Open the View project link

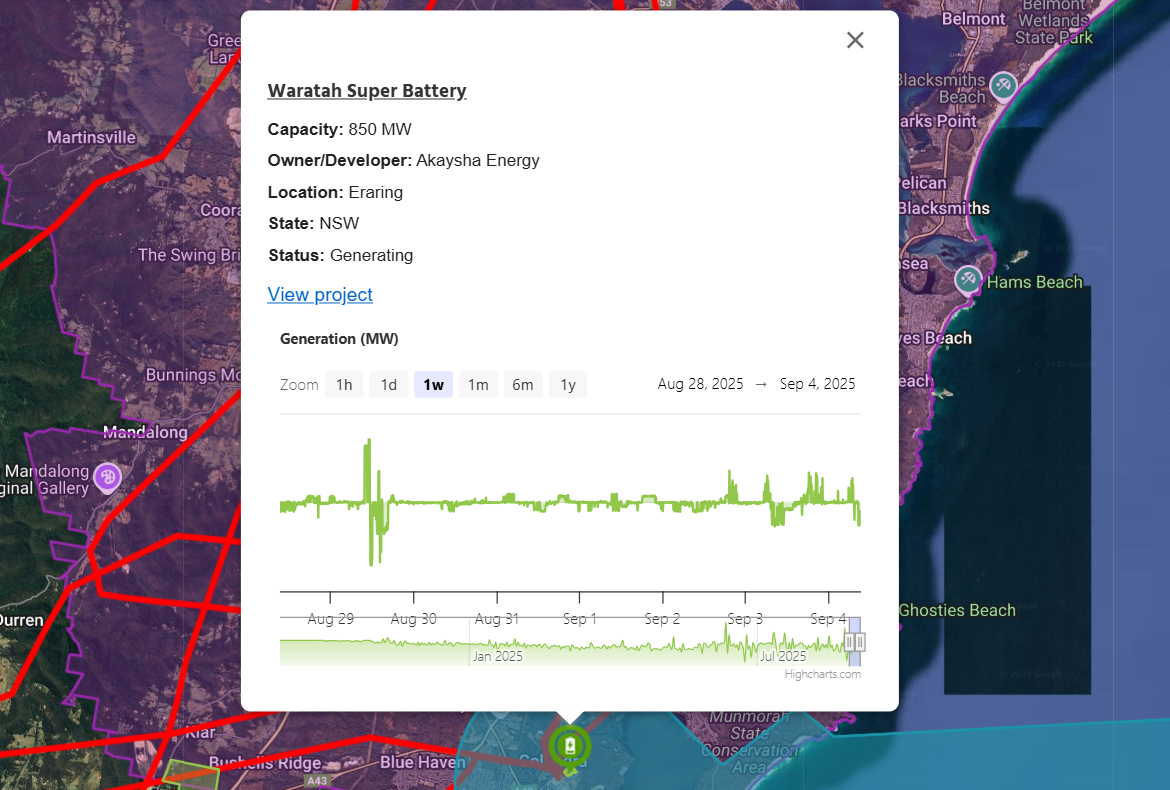(x=320, y=295)
